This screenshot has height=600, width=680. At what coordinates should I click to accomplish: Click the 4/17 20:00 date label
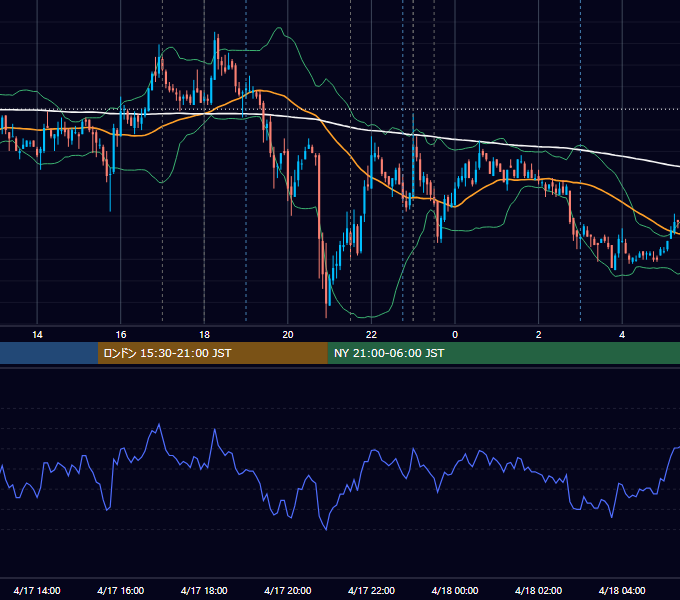[288, 590]
